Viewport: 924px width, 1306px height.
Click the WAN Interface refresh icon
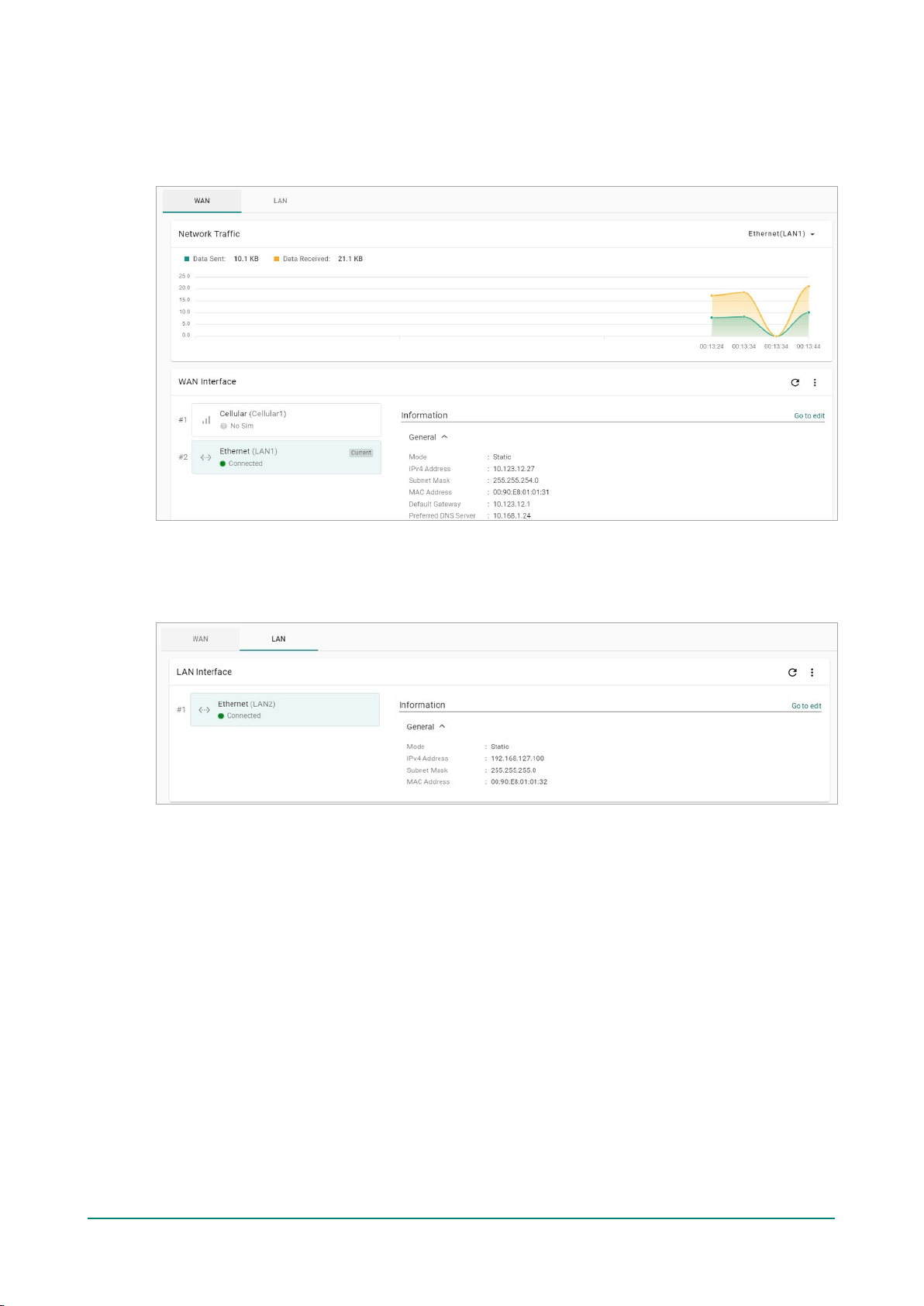795,382
